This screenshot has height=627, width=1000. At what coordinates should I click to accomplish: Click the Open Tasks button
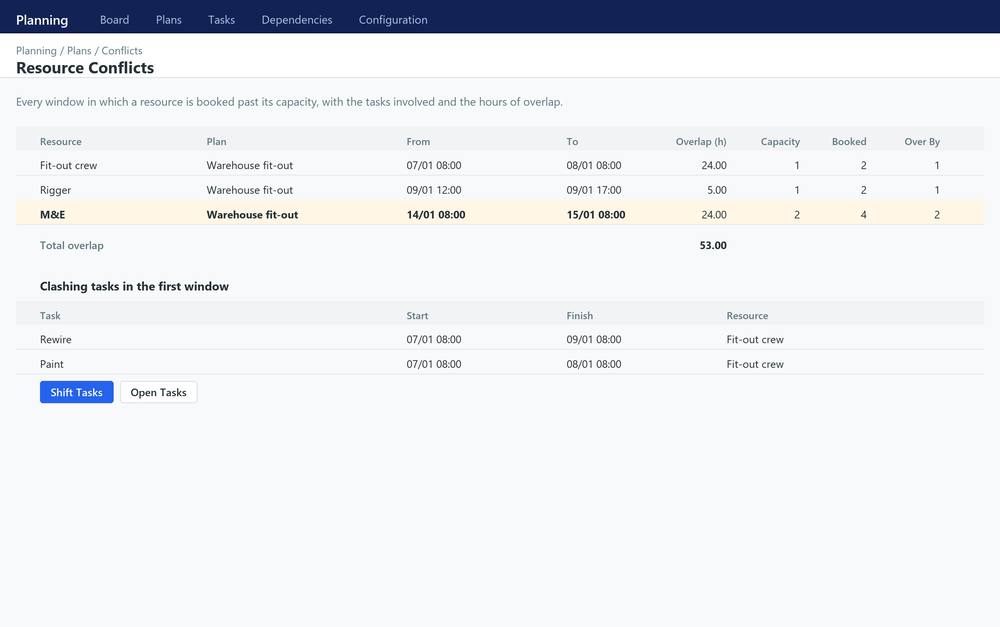[159, 392]
